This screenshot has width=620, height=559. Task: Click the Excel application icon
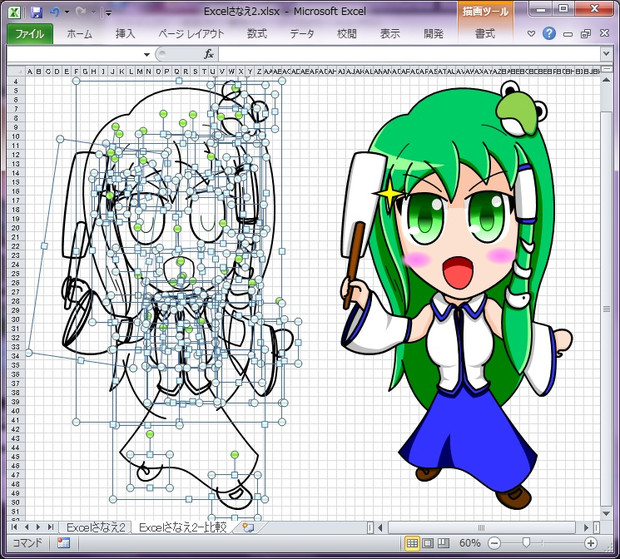[x=15, y=12]
